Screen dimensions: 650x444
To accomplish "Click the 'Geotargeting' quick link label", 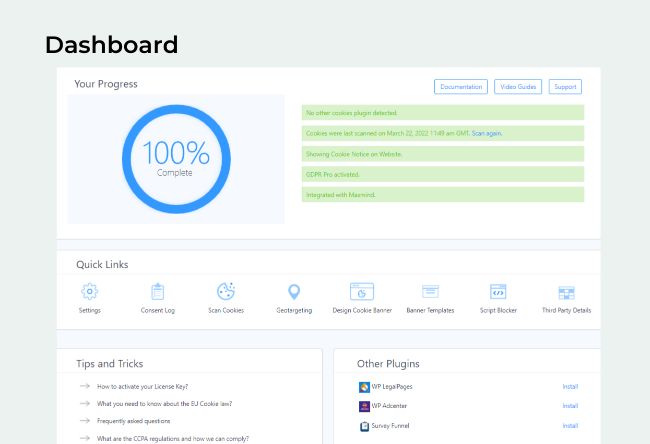I will [x=294, y=311].
